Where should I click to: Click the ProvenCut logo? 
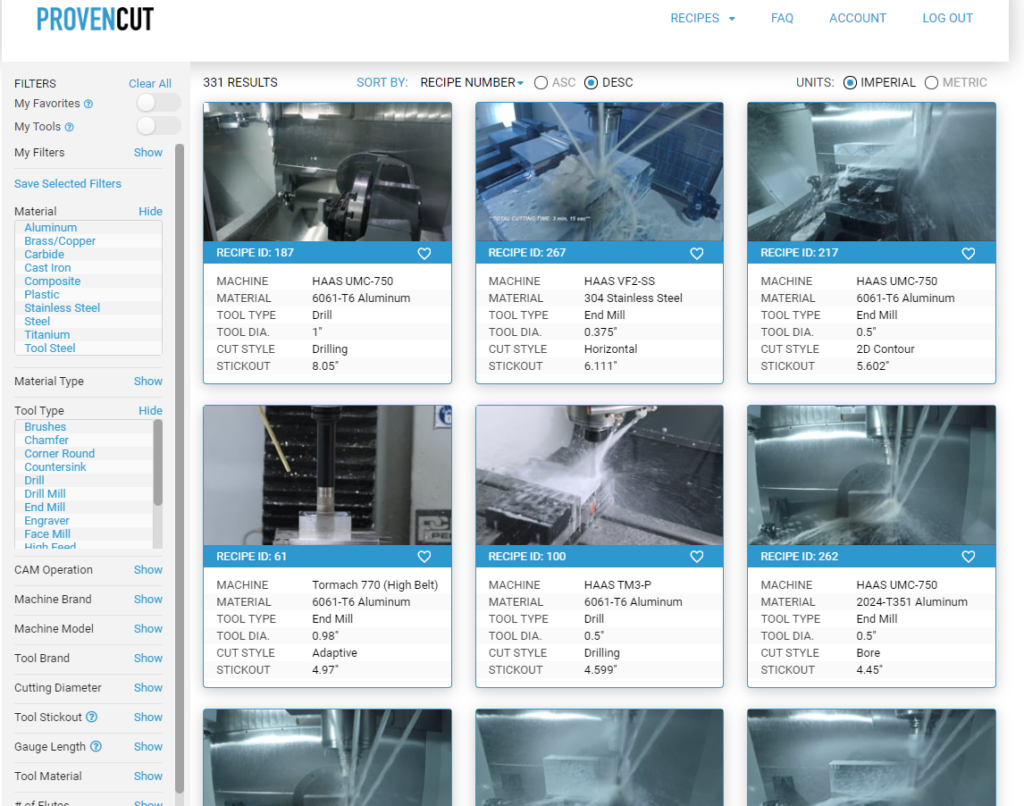(x=95, y=18)
